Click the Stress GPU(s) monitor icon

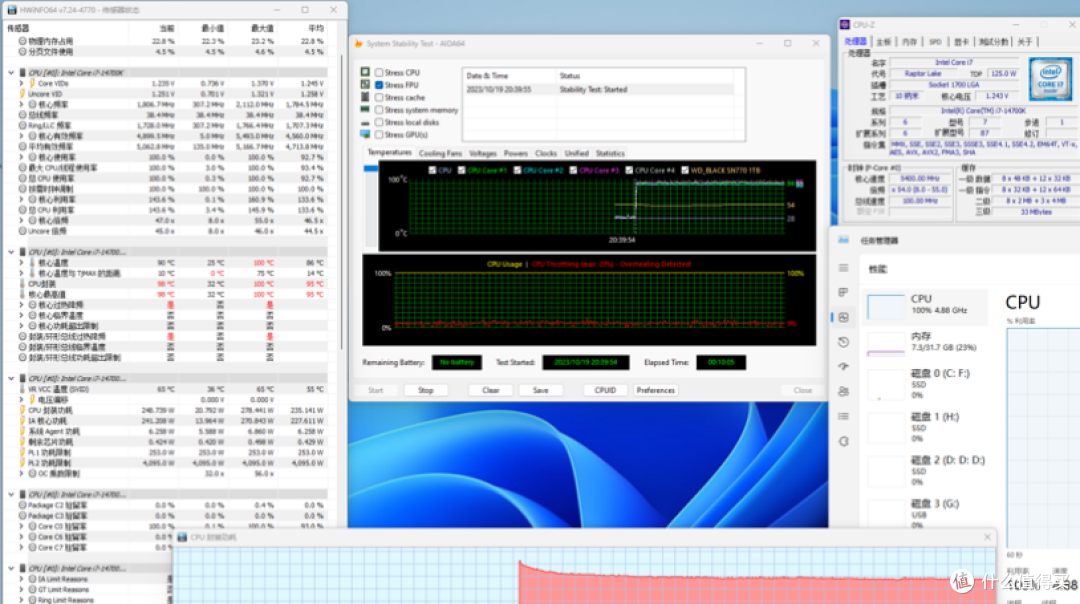point(365,135)
